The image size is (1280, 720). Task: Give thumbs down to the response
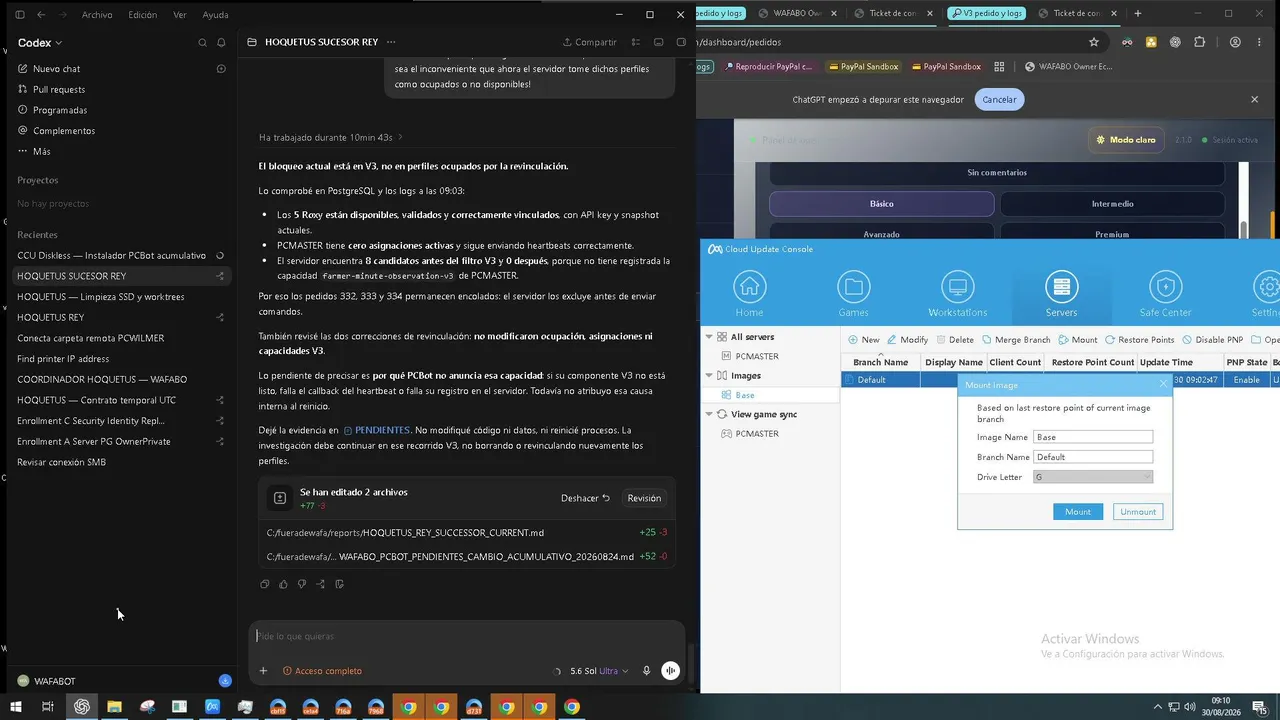click(x=302, y=584)
